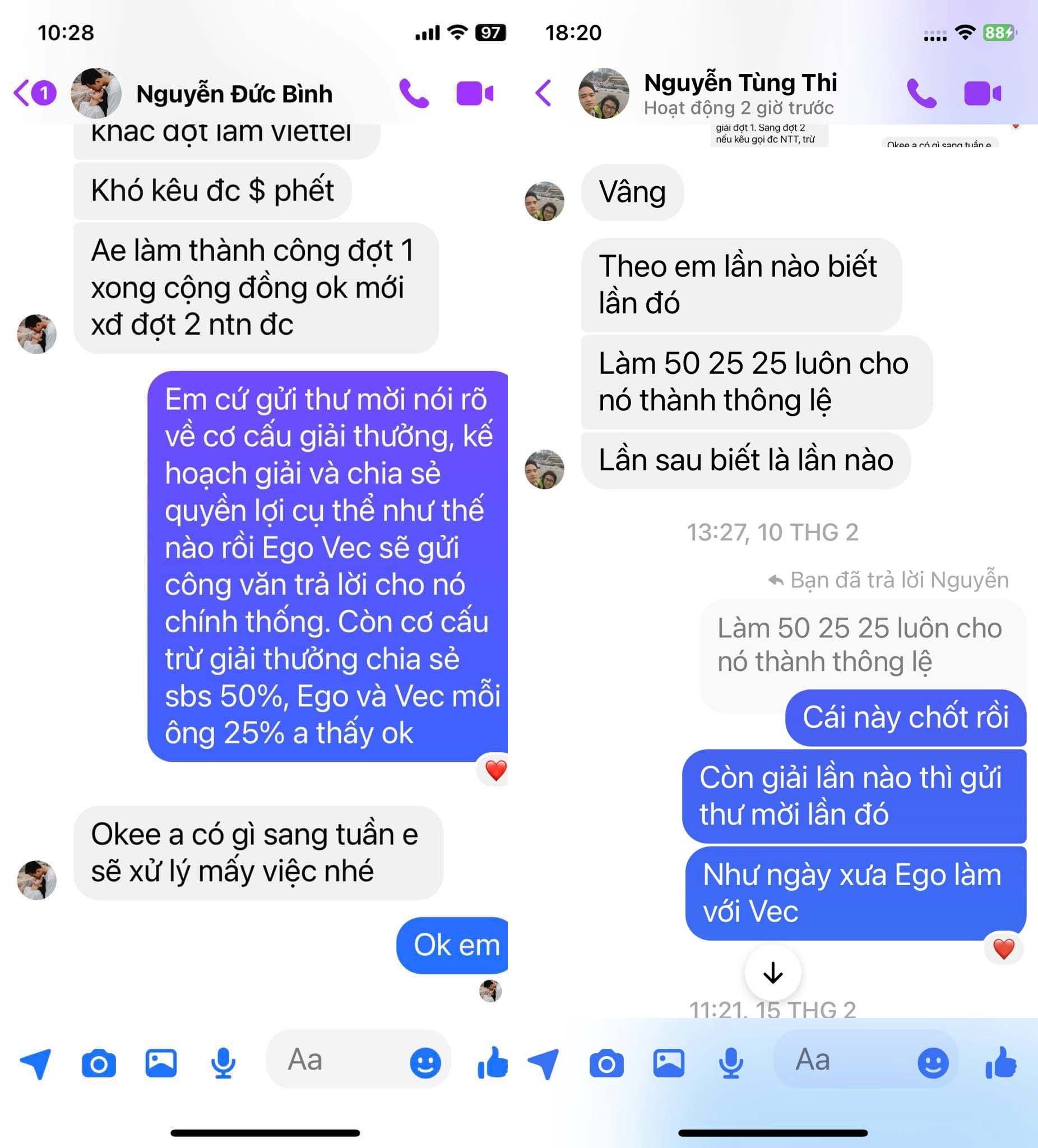This screenshot has height=1148, width=1038.
Task: Tap heart reaction on "Như ngày xưa" message
Action: pos(1003,948)
